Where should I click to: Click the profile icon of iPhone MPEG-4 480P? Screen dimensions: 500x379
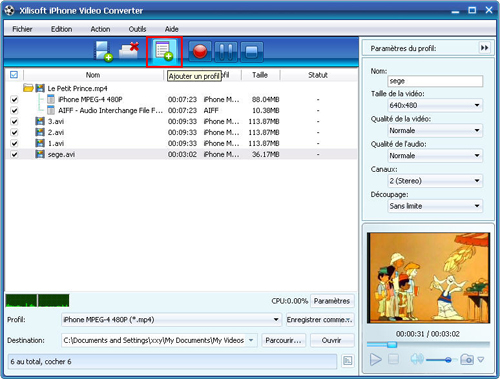pyautogui.click(x=51, y=99)
